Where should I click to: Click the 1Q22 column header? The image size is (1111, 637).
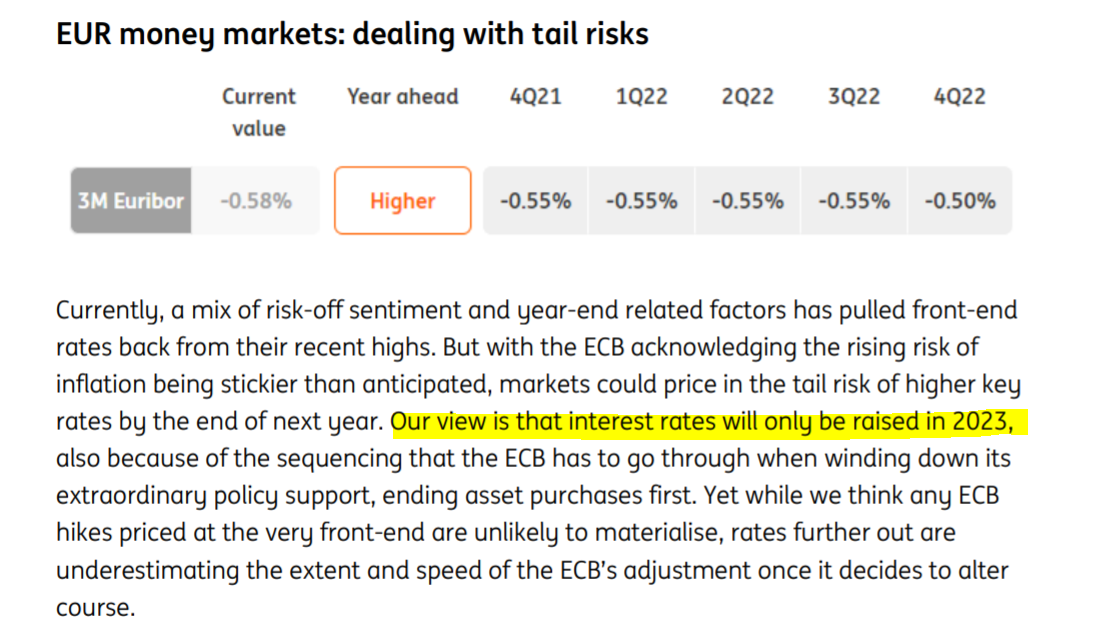pos(641,97)
